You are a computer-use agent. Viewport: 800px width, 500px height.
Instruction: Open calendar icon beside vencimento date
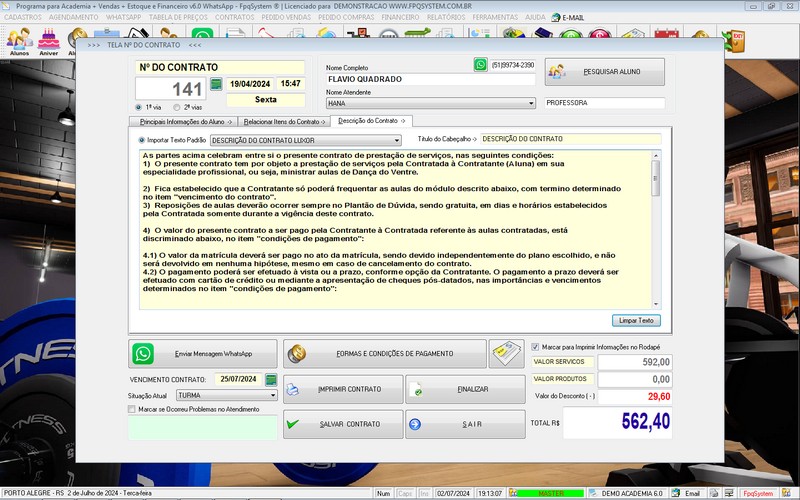point(271,380)
